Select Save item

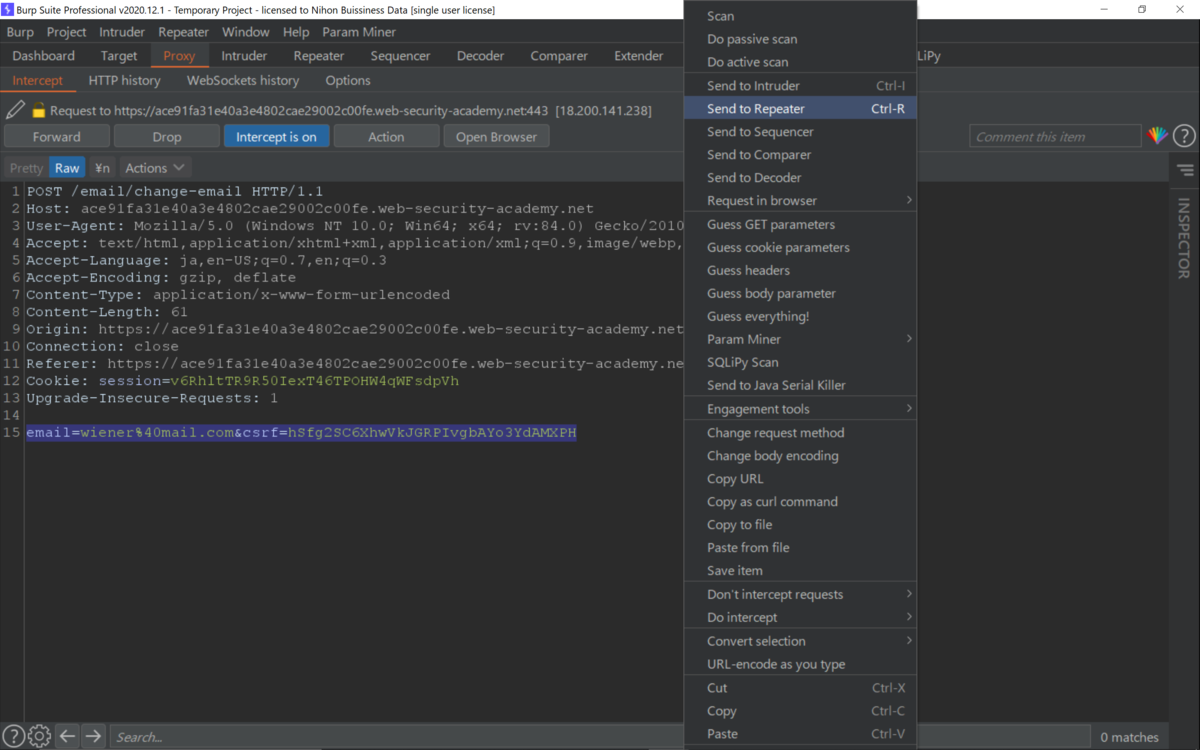[800, 570]
